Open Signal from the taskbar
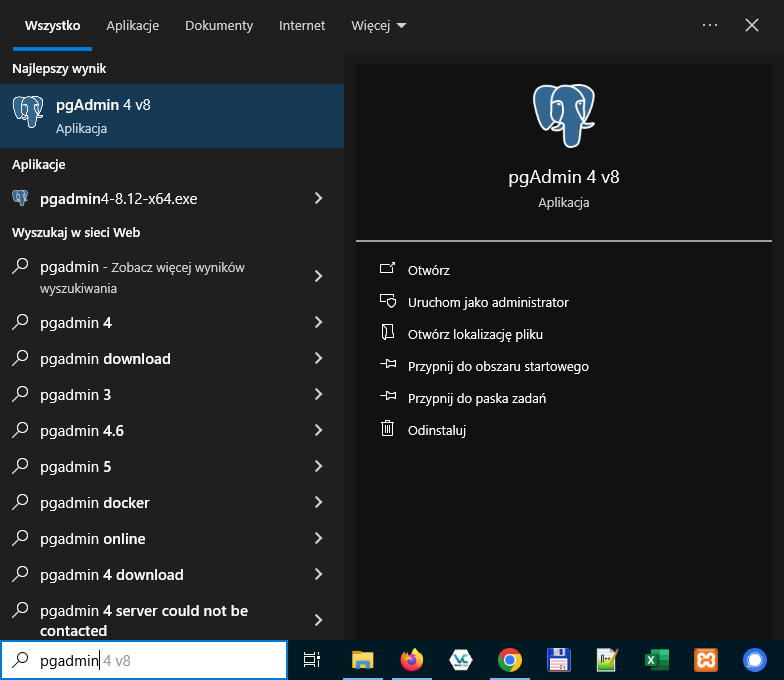 click(x=754, y=660)
